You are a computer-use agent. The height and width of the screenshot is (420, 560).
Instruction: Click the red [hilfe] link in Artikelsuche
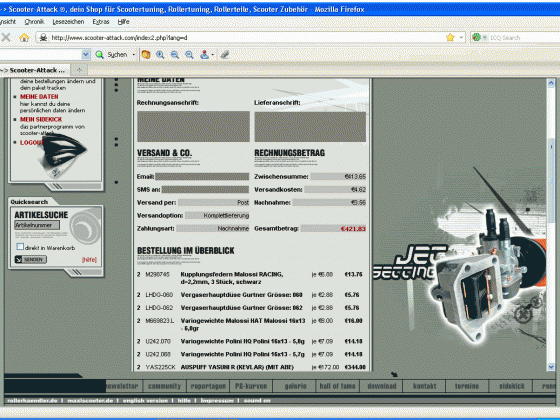[89, 260]
